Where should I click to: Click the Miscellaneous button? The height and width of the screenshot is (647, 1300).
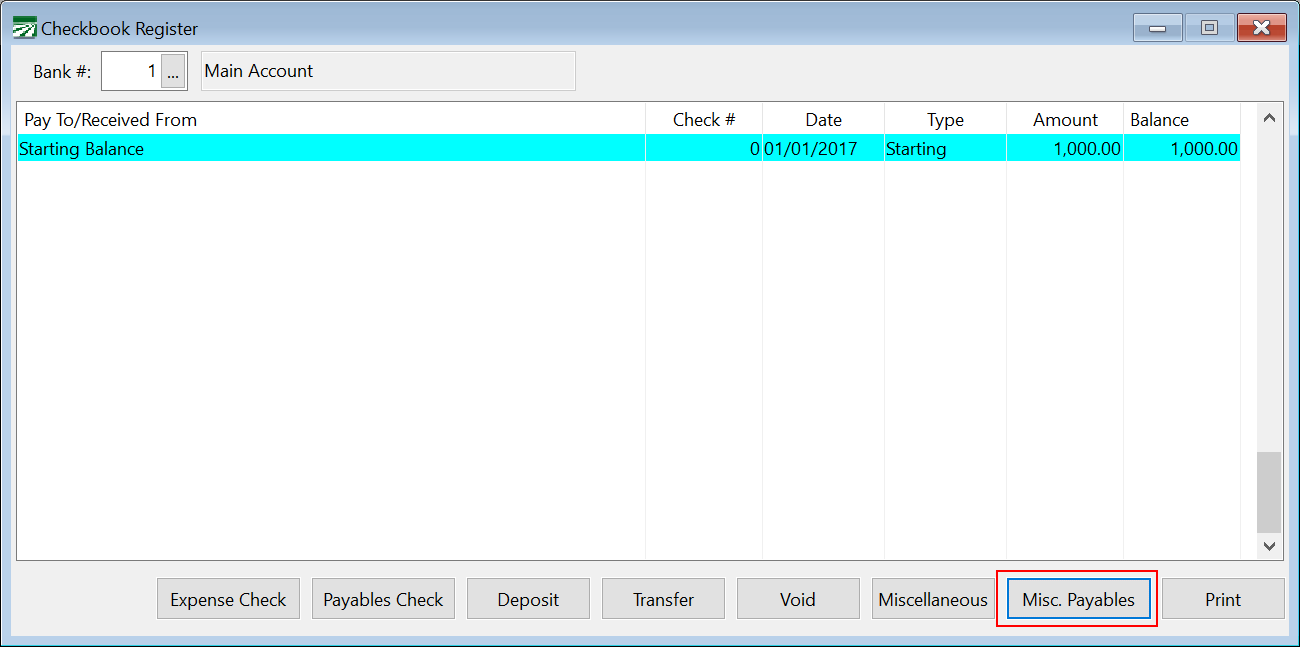tap(932, 599)
